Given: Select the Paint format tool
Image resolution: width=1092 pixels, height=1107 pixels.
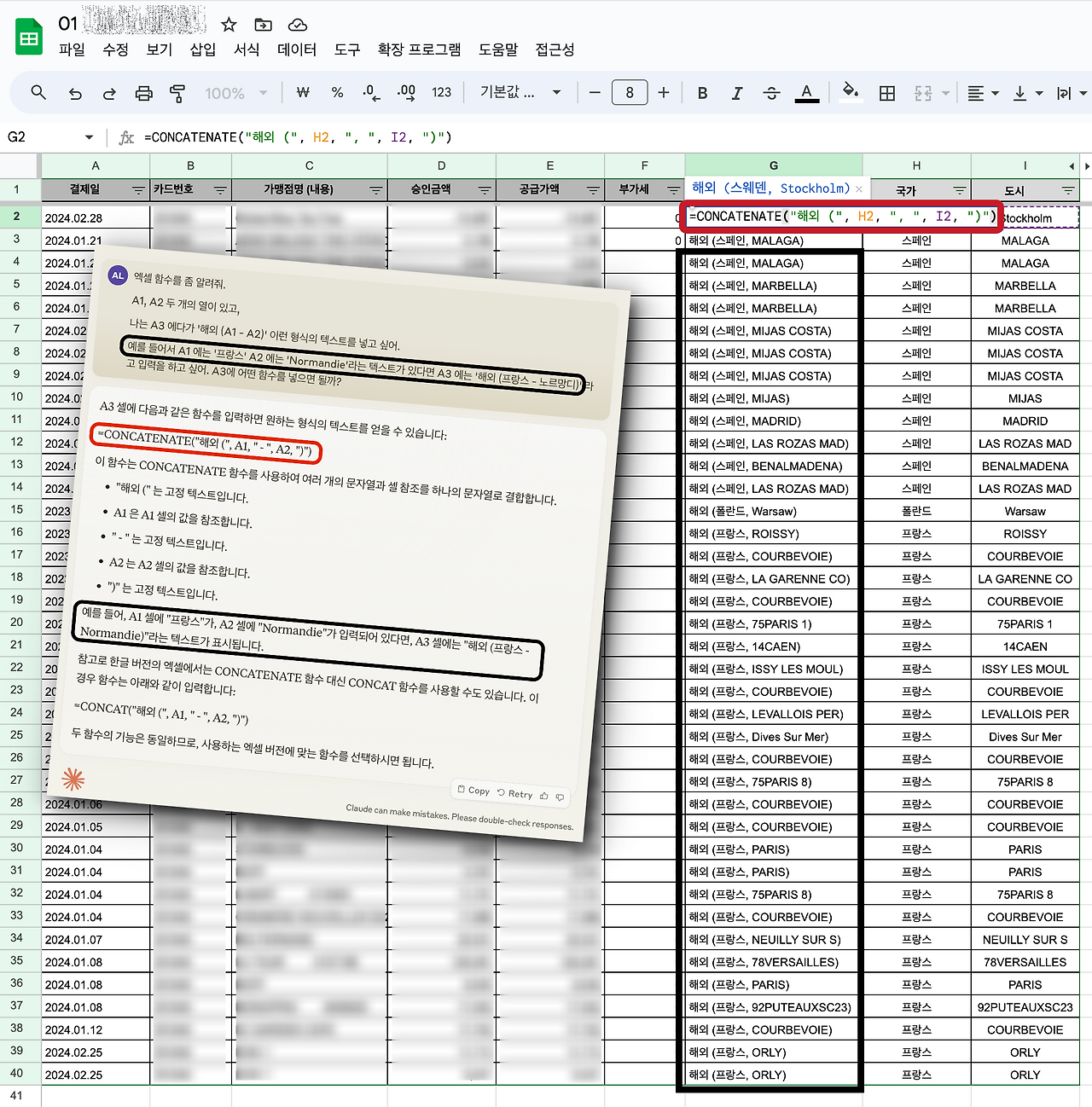Looking at the screenshot, I should click(177, 92).
